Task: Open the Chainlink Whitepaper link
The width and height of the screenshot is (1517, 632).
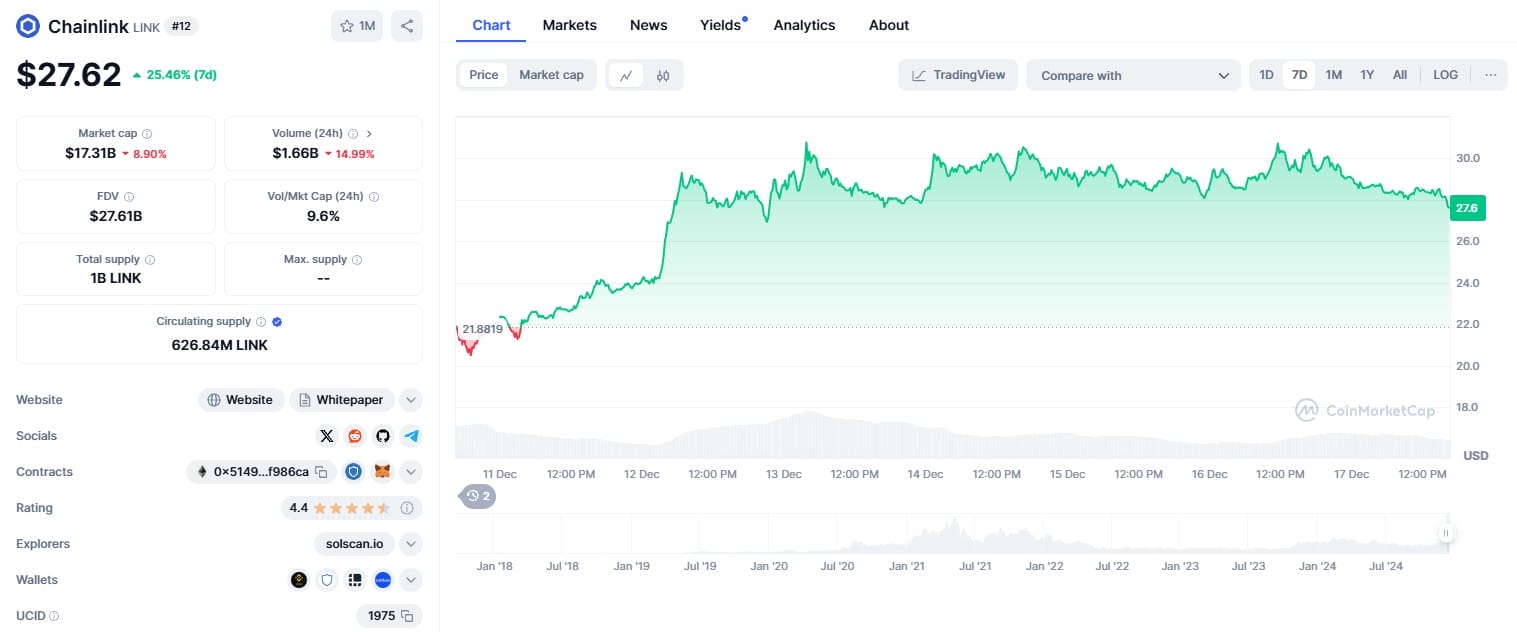Action: click(341, 400)
